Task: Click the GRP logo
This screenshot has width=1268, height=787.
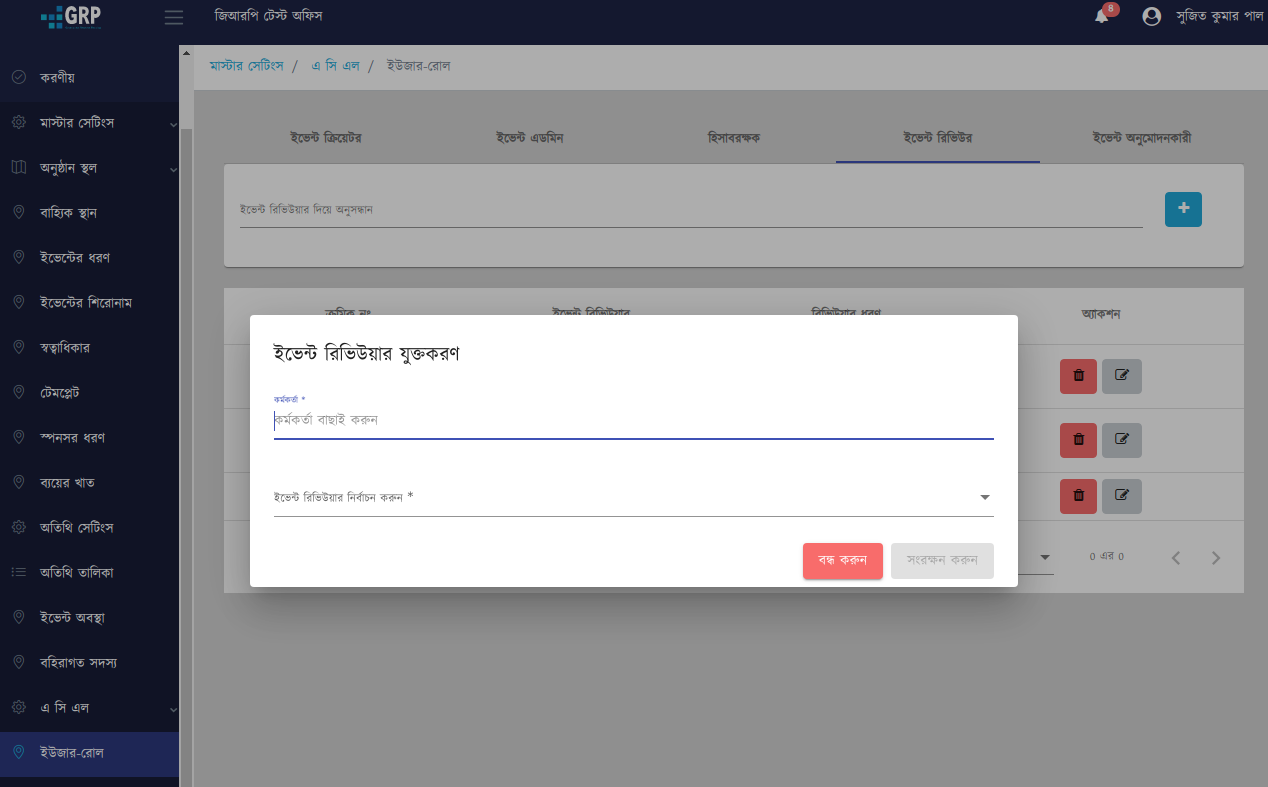Action: pyautogui.click(x=71, y=17)
